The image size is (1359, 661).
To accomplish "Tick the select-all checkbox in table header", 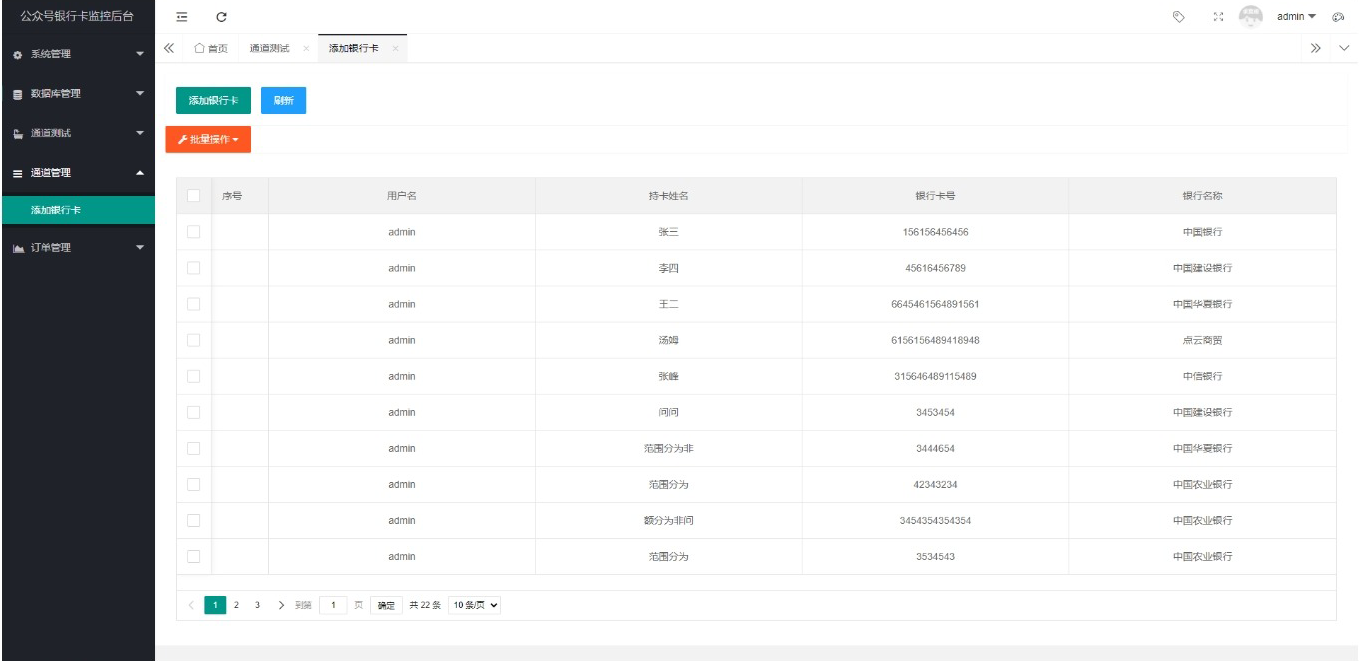I will (x=194, y=196).
